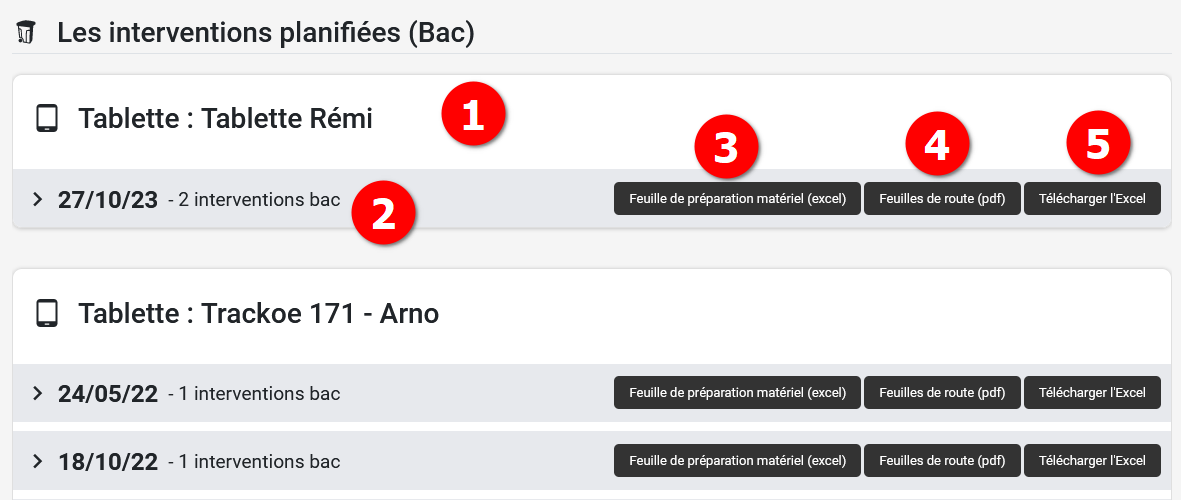Image resolution: width=1181 pixels, height=500 pixels.
Task: Click Télécharger l'Excel for 27/10/23
Action: (1092, 198)
